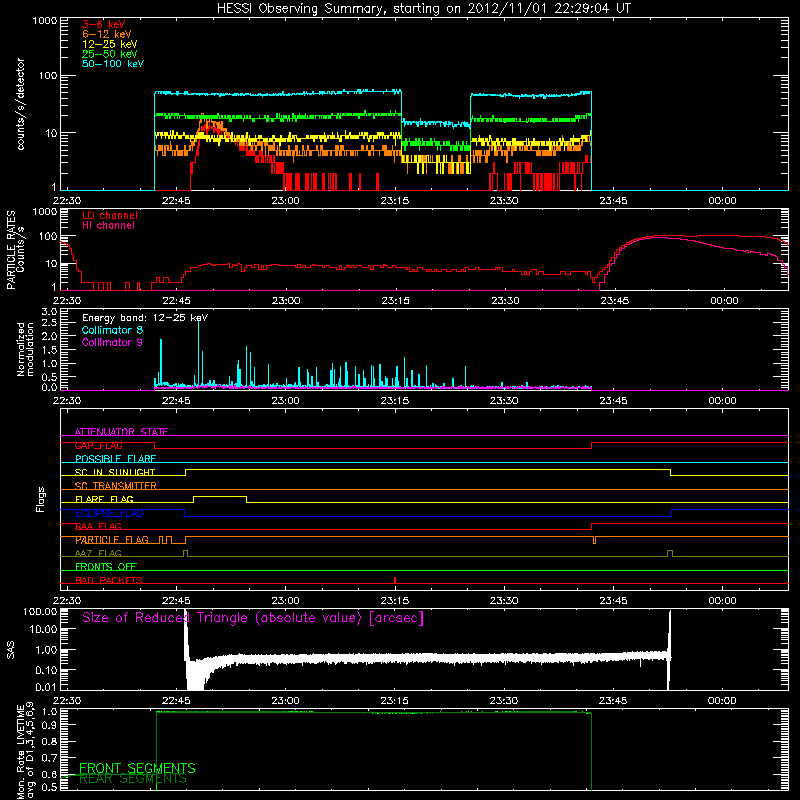Select the 6-12 keV legend label

(x=107, y=34)
